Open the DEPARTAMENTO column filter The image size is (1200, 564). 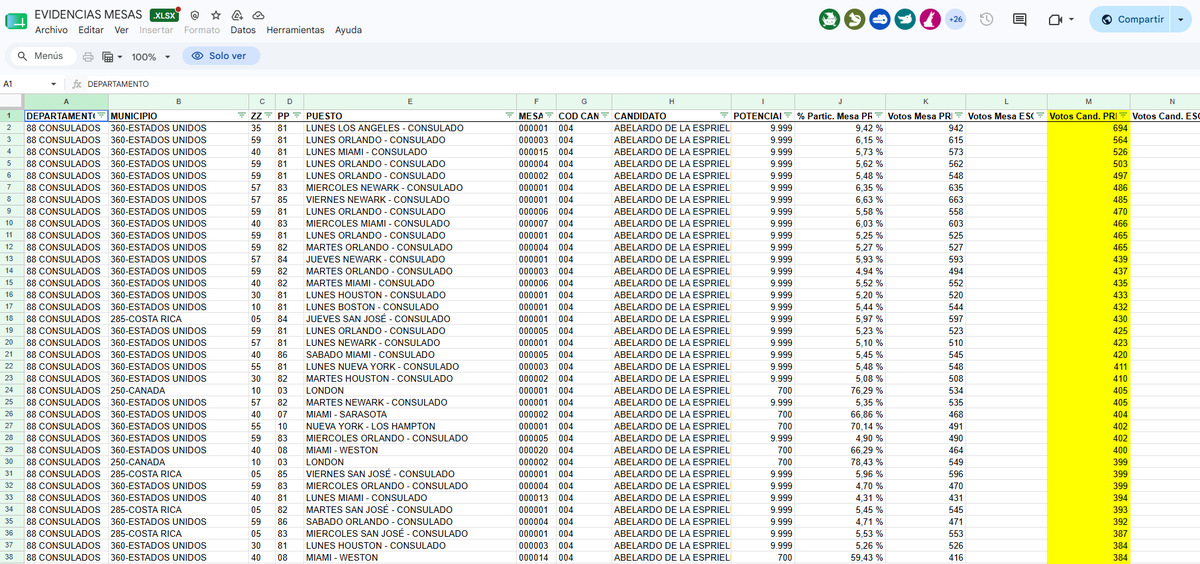coord(101,117)
